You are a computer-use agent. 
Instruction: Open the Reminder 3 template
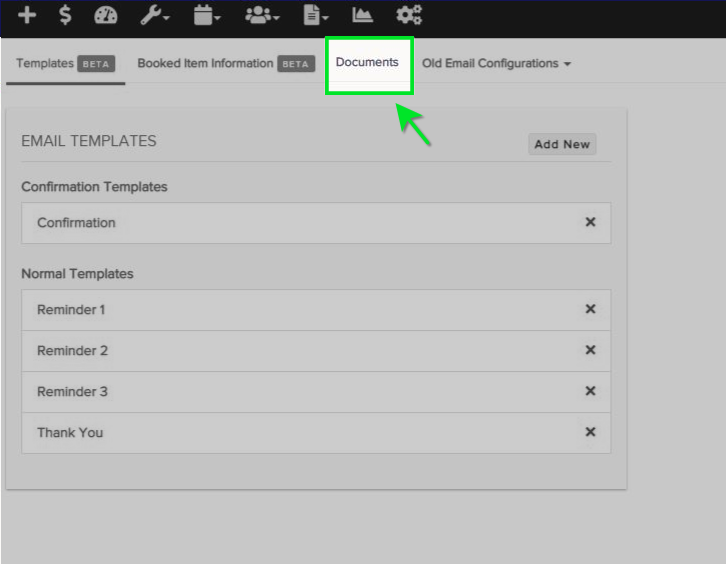pos(316,392)
